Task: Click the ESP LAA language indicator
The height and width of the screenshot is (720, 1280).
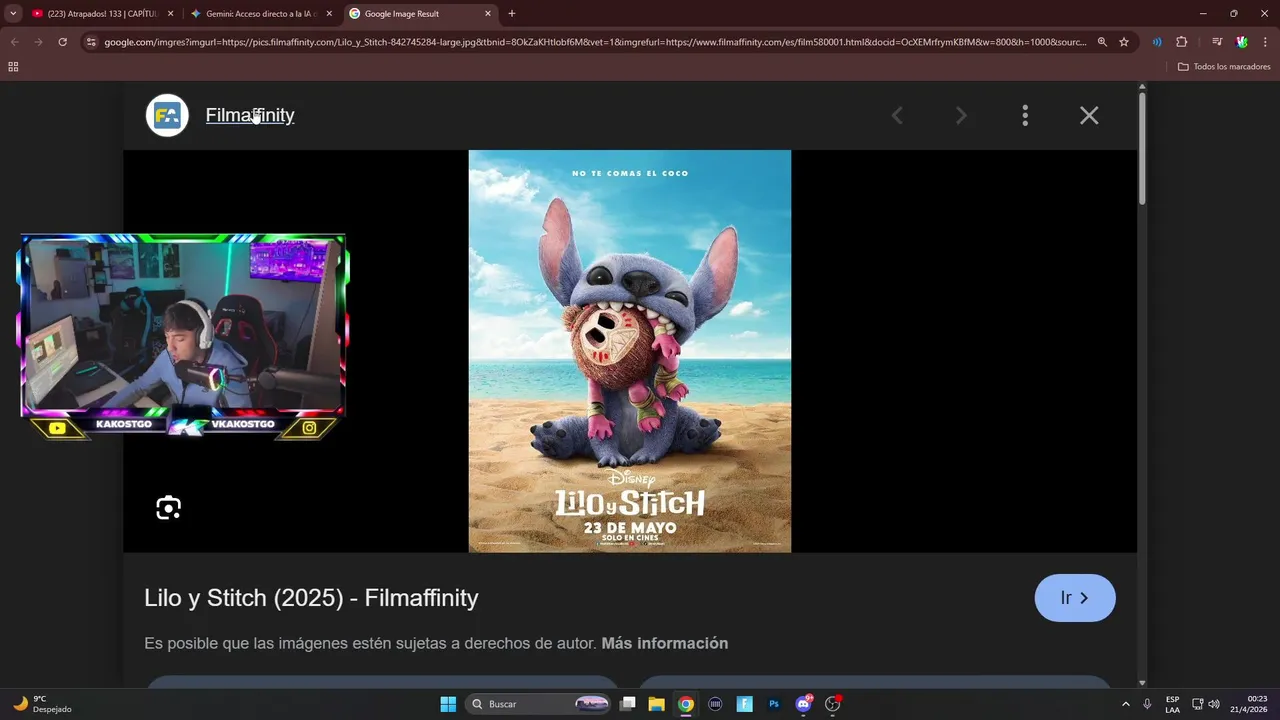Action: point(1172,704)
